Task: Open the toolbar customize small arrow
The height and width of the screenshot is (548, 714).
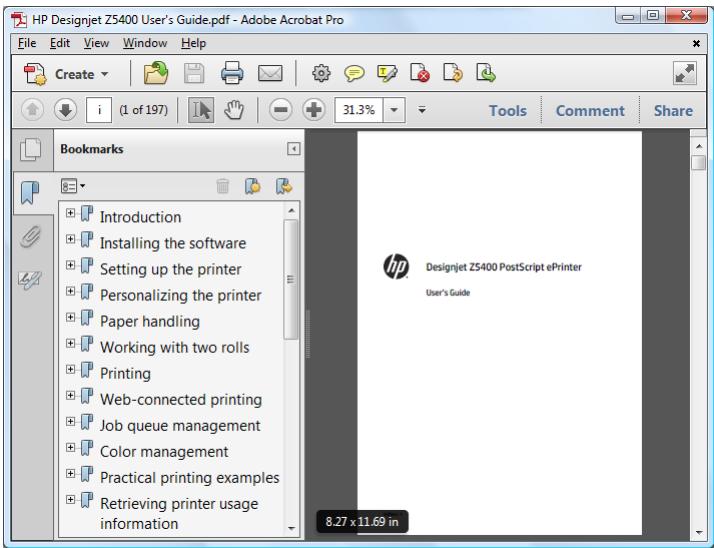Action: (422, 110)
